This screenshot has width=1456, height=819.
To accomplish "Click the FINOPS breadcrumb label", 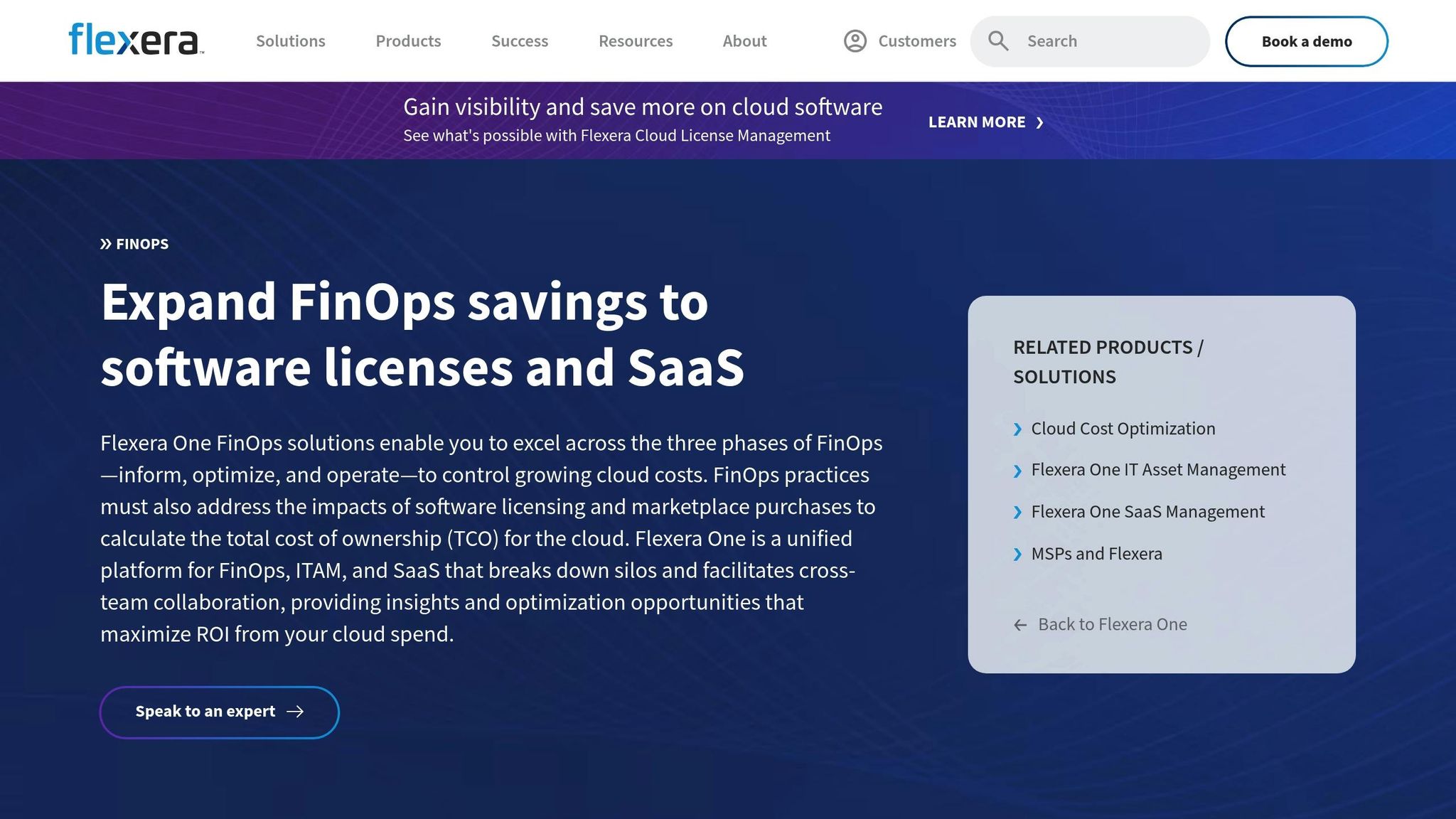I will click(x=142, y=244).
